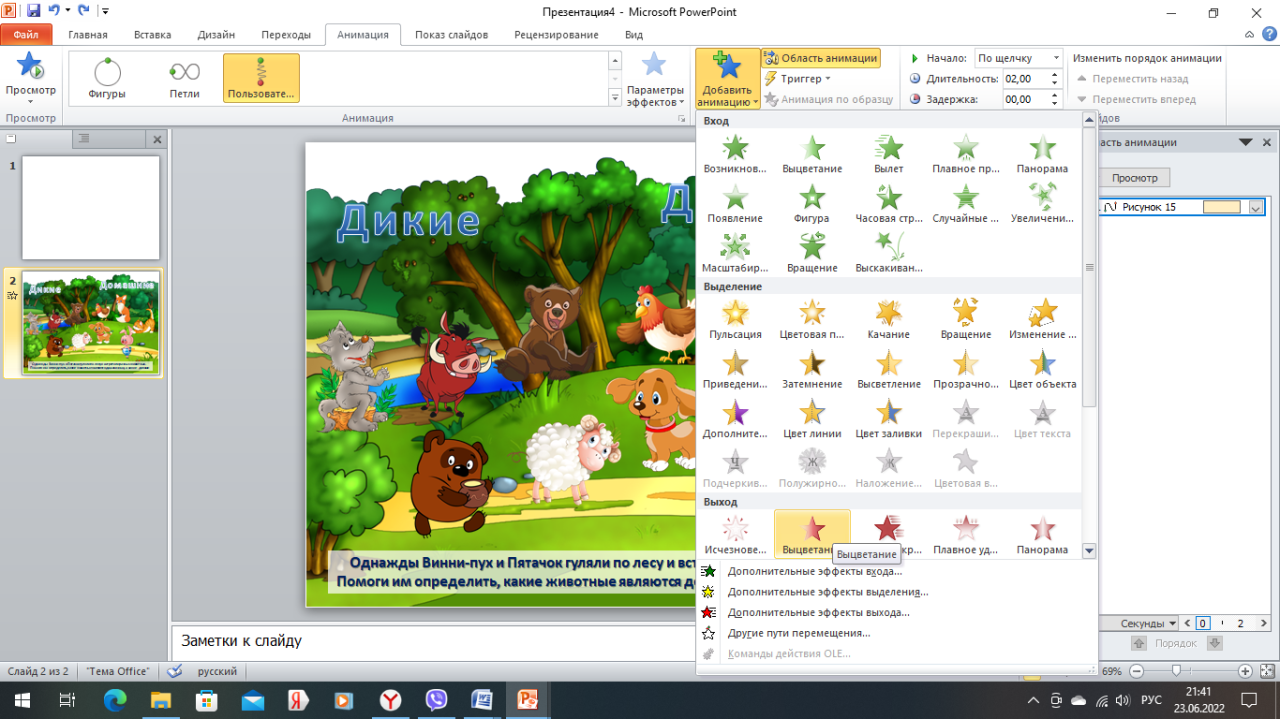Apply the Выскакиван... entrance effect
The width and height of the screenshot is (1280, 719).
(889, 253)
